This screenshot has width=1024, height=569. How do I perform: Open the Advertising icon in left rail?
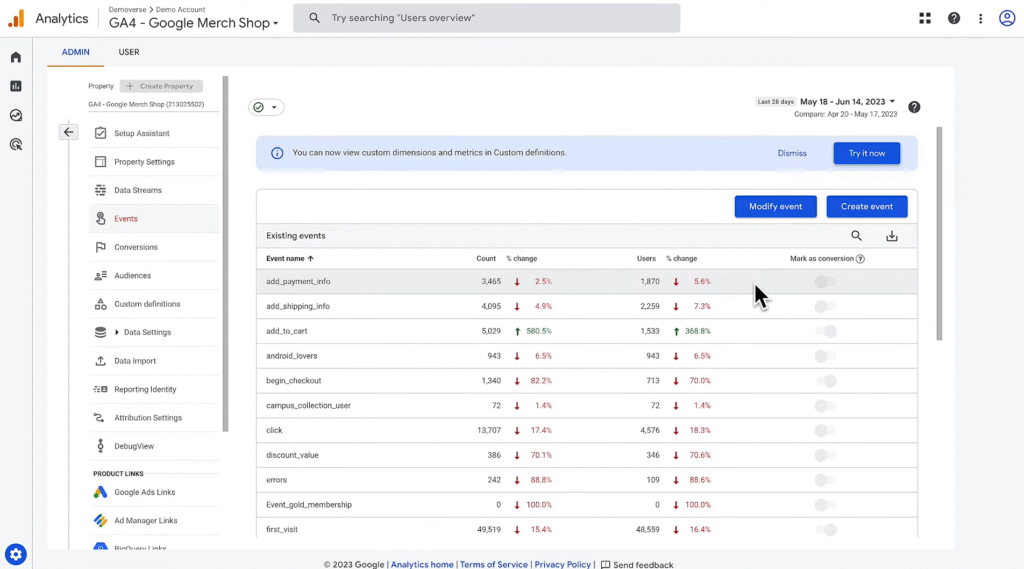pyautogui.click(x=16, y=144)
